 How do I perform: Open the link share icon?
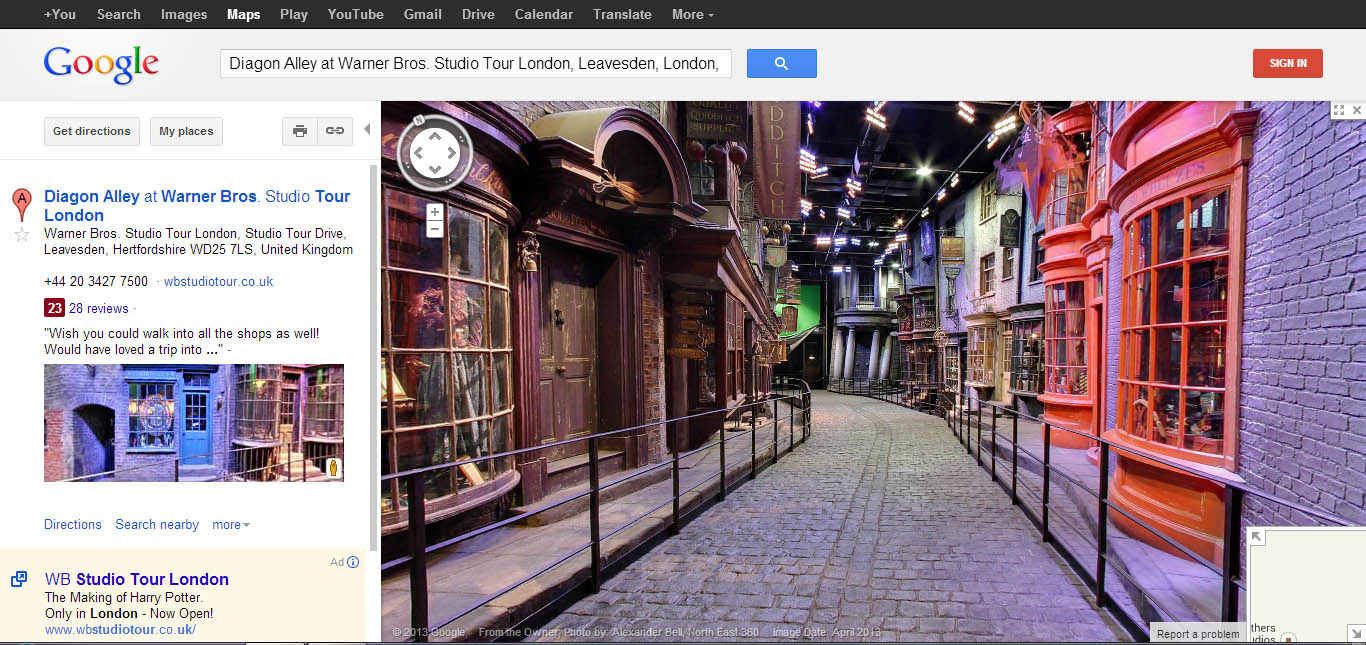click(x=335, y=131)
